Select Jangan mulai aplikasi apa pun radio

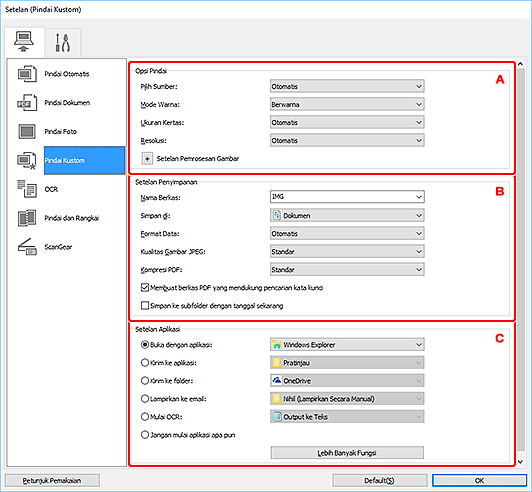pyautogui.click(x=145, y=435)
